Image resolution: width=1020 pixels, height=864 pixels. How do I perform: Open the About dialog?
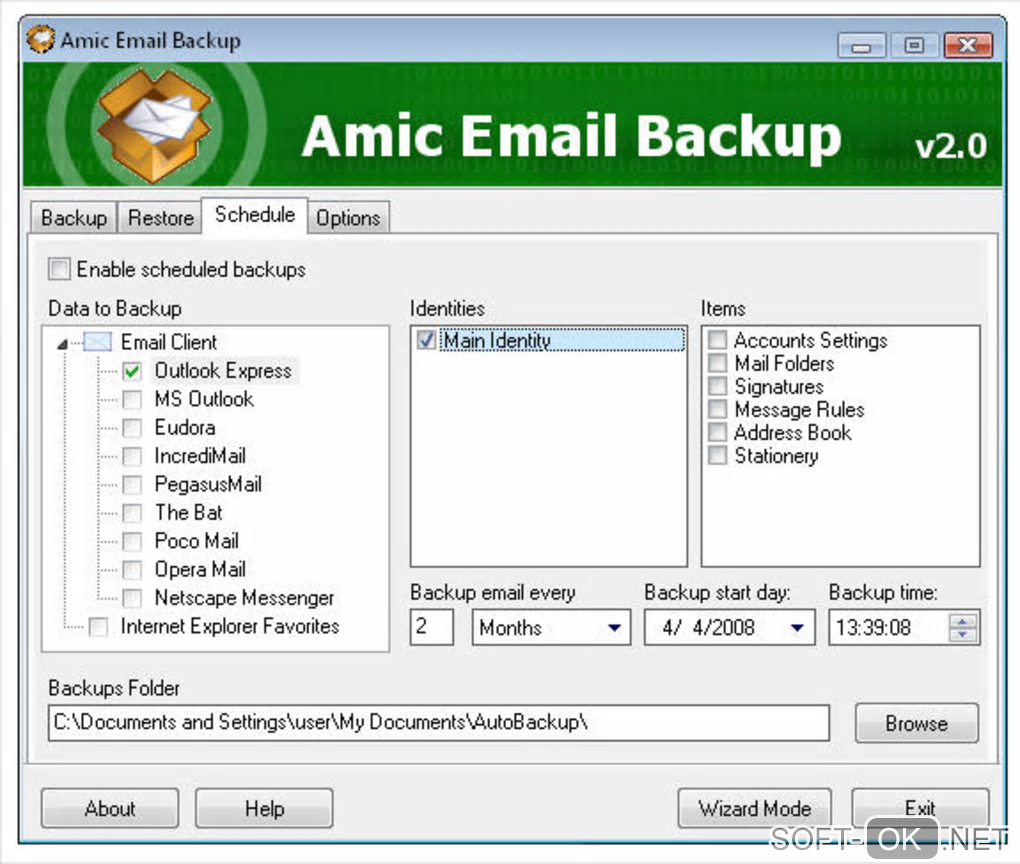[110, 808]
